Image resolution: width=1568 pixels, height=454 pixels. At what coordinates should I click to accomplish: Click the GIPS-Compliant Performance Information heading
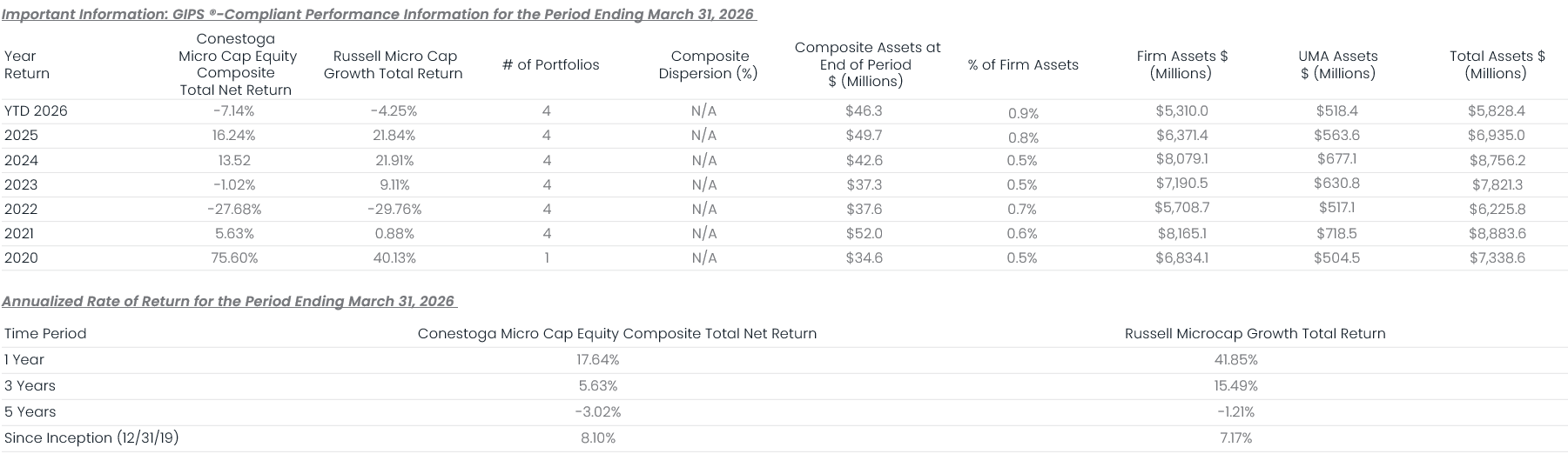coord(379,14)
